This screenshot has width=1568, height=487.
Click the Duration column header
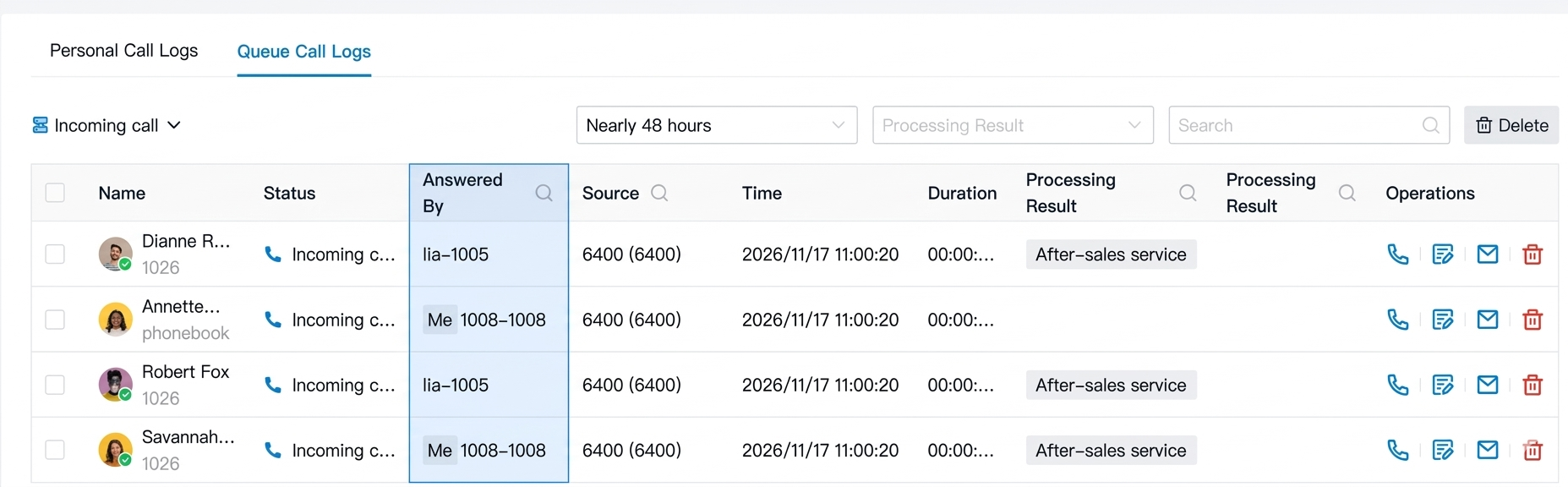click(x=962, y=193)
